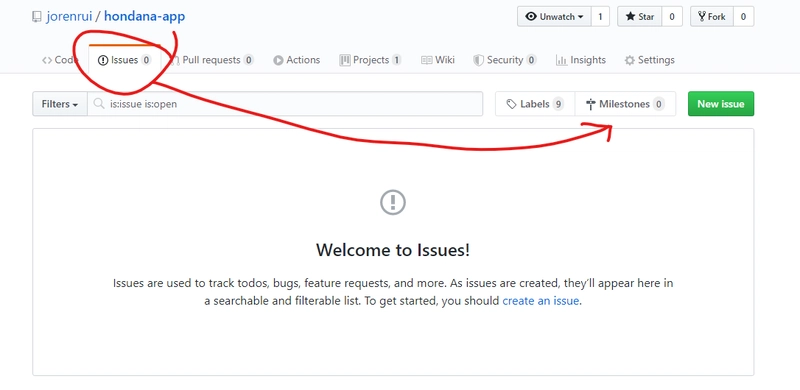Screen dimensions: 800x390
Task: Open the Pull requests tab
Action: 212,60
